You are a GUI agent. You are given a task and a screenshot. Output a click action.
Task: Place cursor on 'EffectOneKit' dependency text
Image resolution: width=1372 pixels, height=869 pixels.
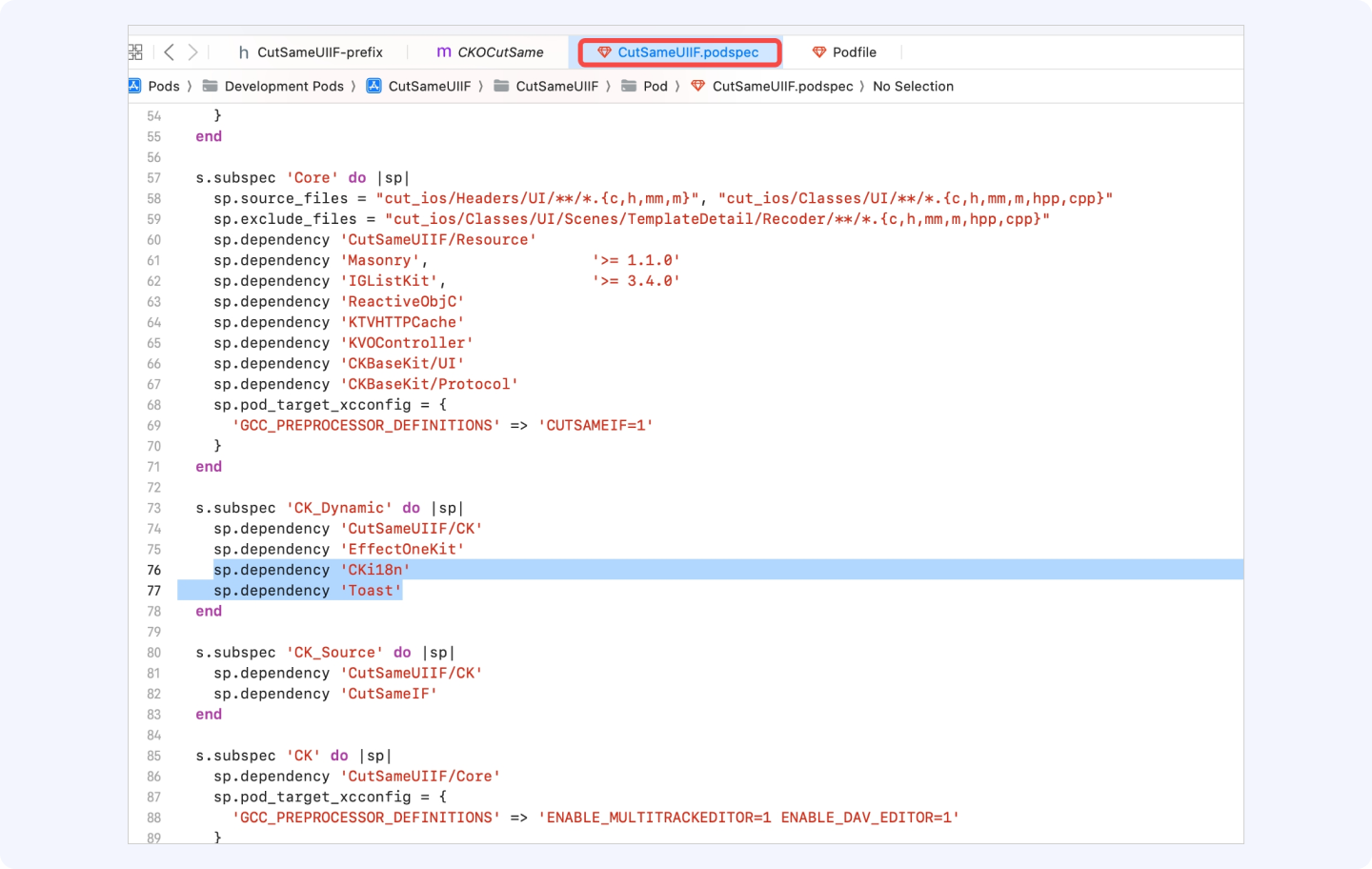pos(402,549)
